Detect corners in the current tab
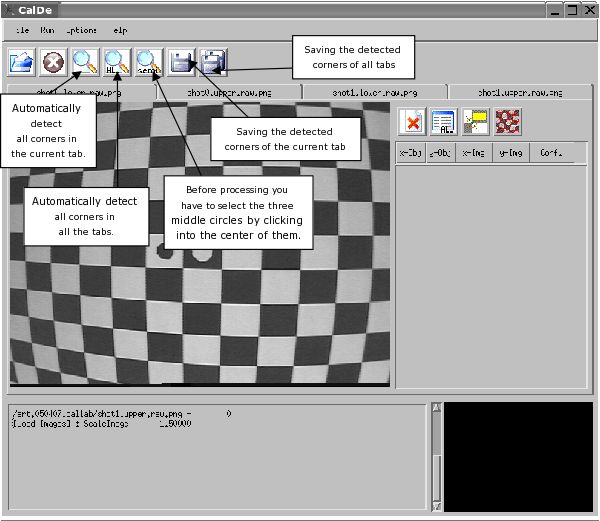 click(x=85, y=62)
